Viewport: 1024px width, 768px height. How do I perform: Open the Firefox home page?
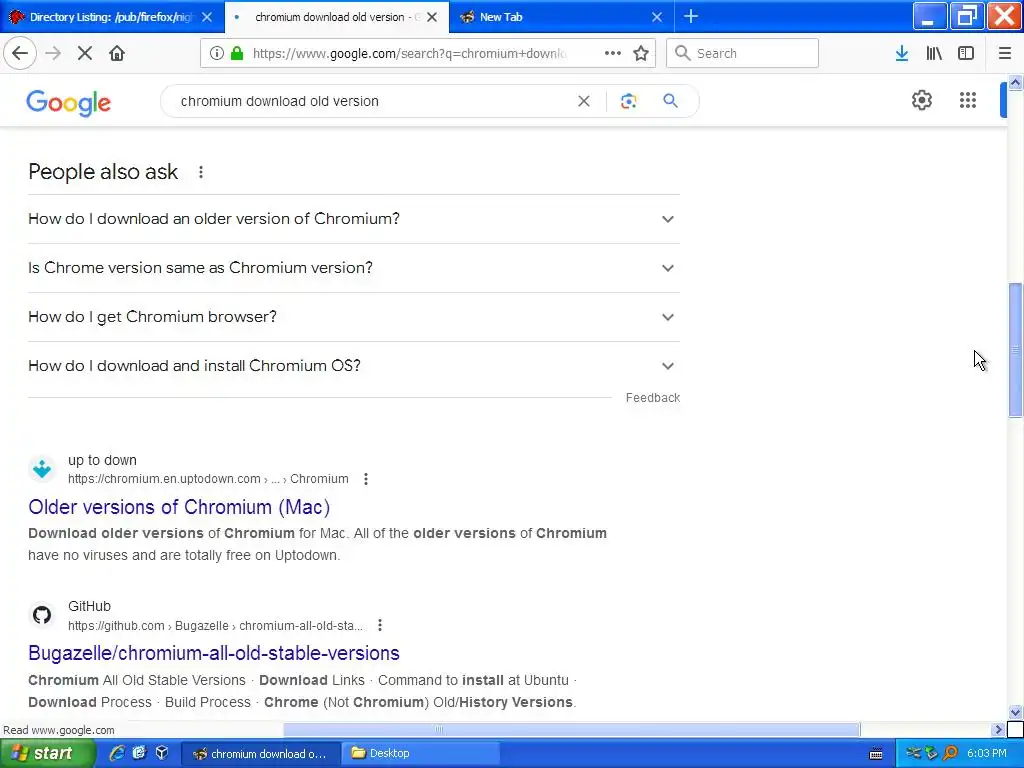point(117,54)
